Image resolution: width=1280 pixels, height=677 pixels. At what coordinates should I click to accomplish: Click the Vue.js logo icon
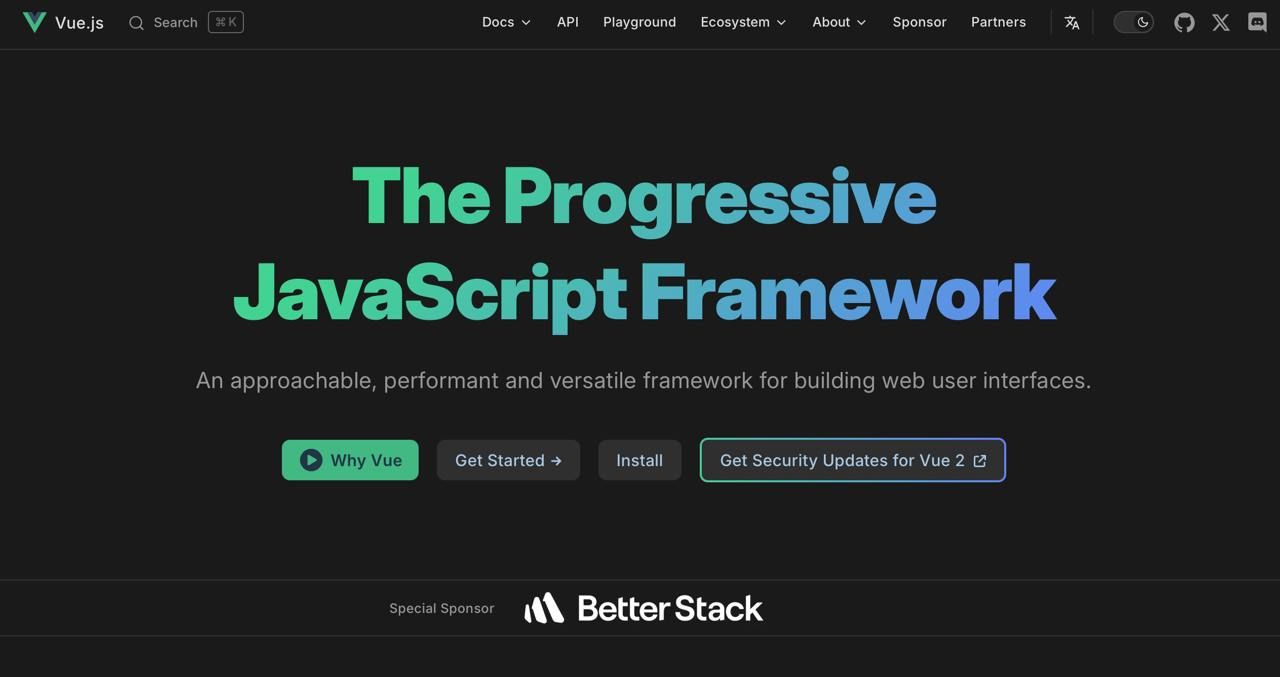pos(34,22)
